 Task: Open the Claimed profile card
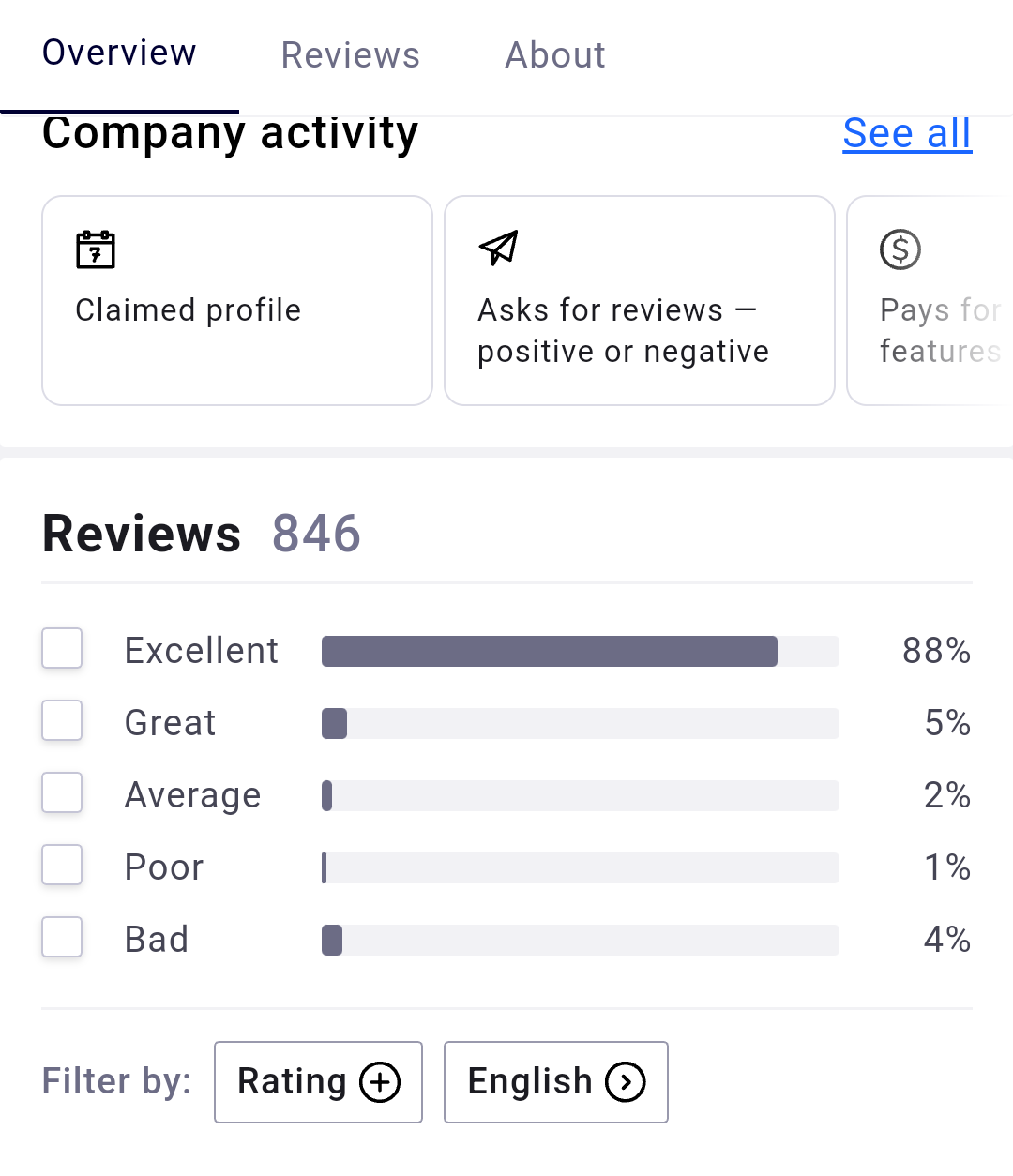click(237, 301)
